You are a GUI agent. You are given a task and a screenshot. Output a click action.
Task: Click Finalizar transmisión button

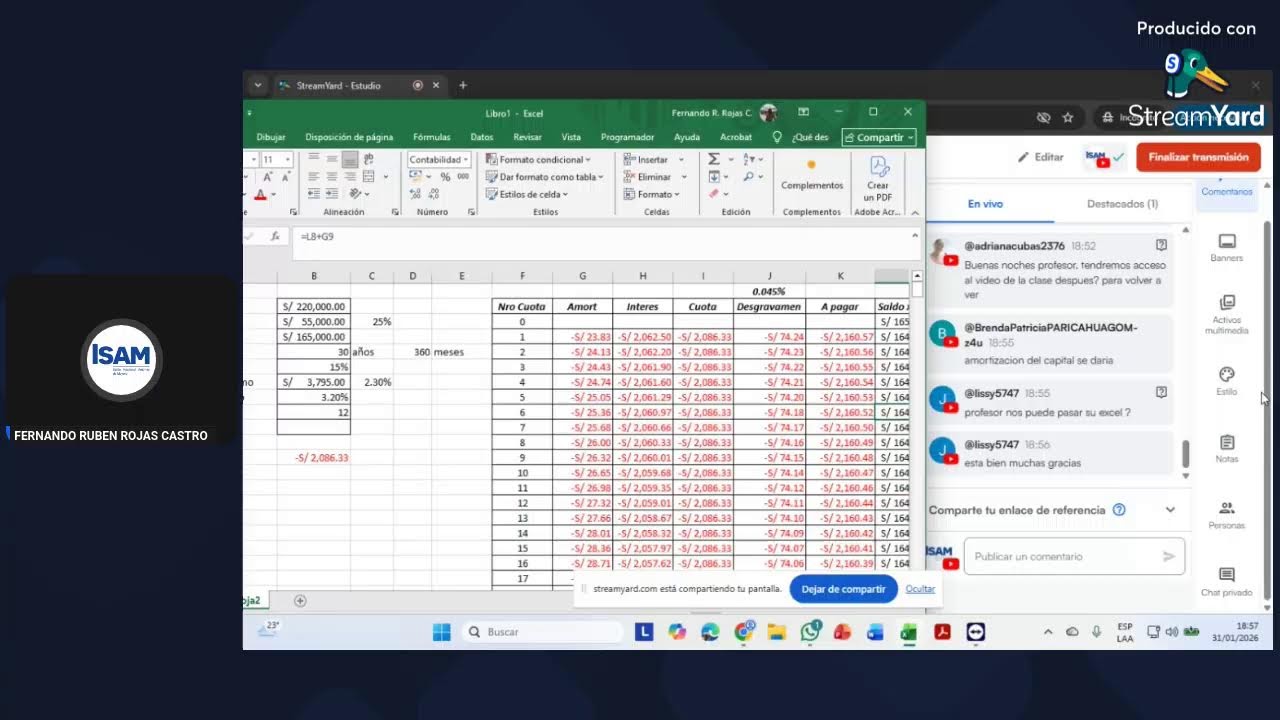click(1198, 157)
